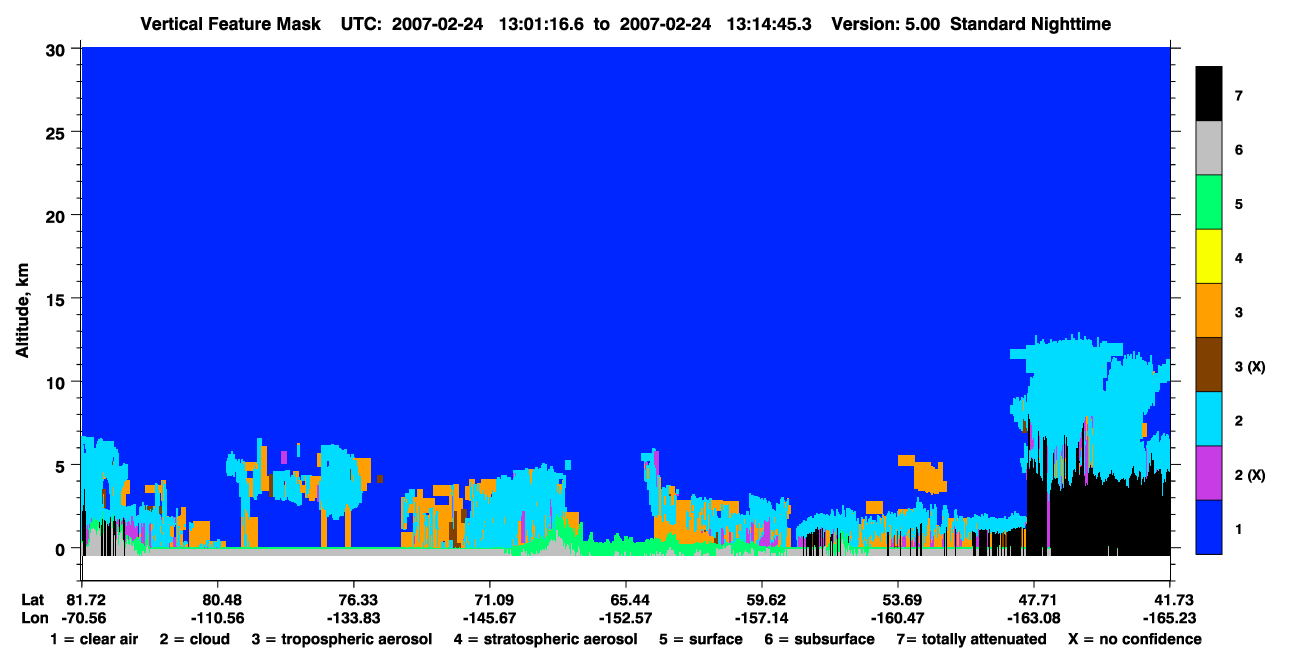This screenshot has width=1300, height=667.
Task: Click 'Standard Nighttime' in the title
Action: pyautogui.click(x=1030, y=24)
